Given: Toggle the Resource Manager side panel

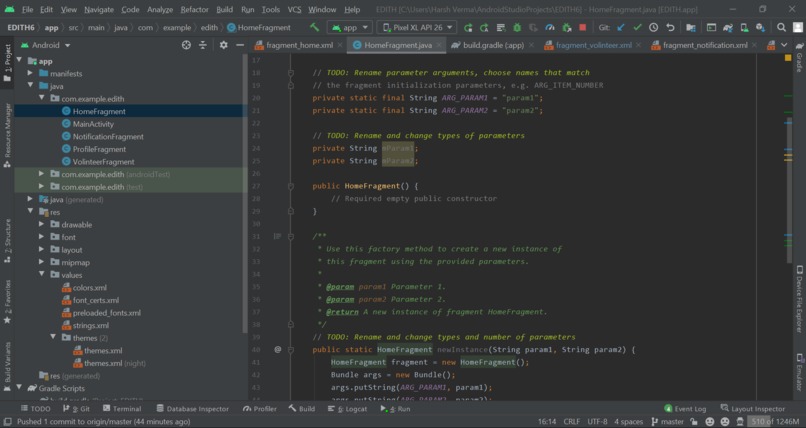Looking at the screenshot, I should [7, 130].
